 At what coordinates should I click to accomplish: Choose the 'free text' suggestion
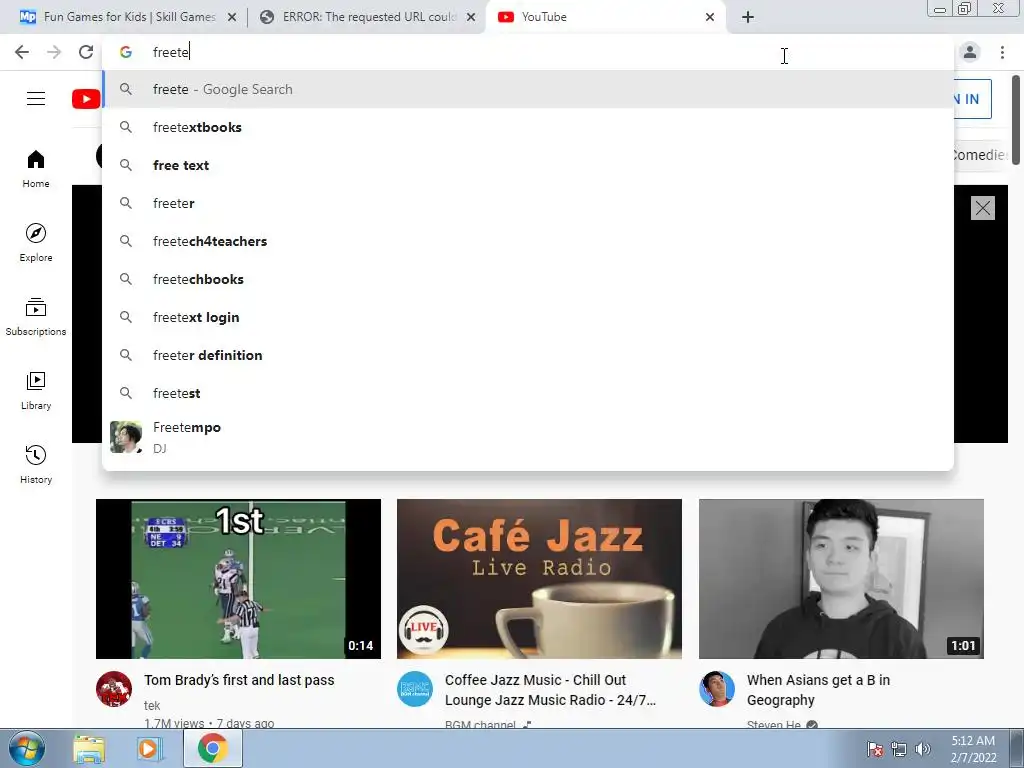pyautogui.click(x=528, y=165)
